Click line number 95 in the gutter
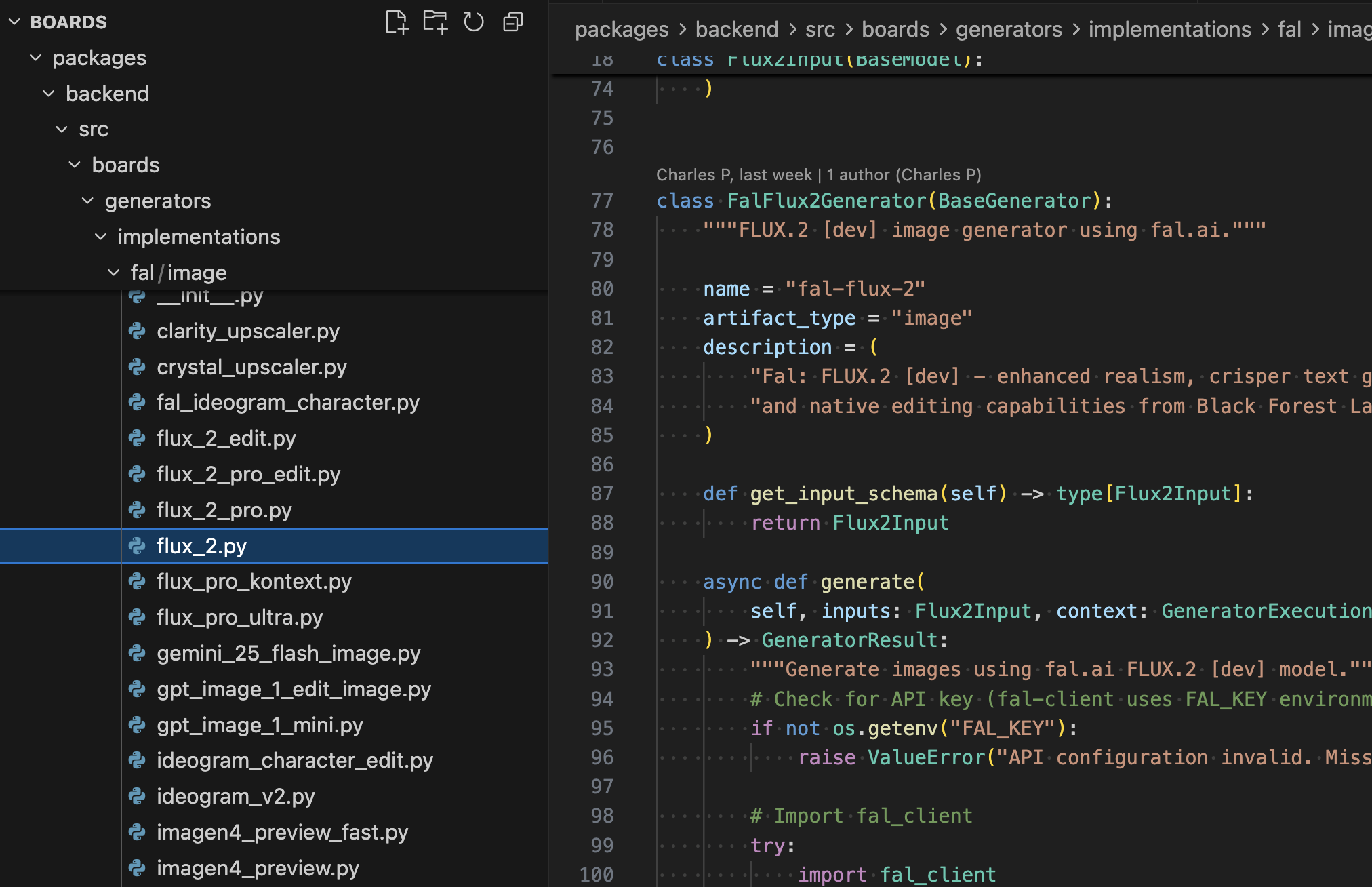Image resolution: width=1372 pixels, height=887 pixels. pos(602,728)
